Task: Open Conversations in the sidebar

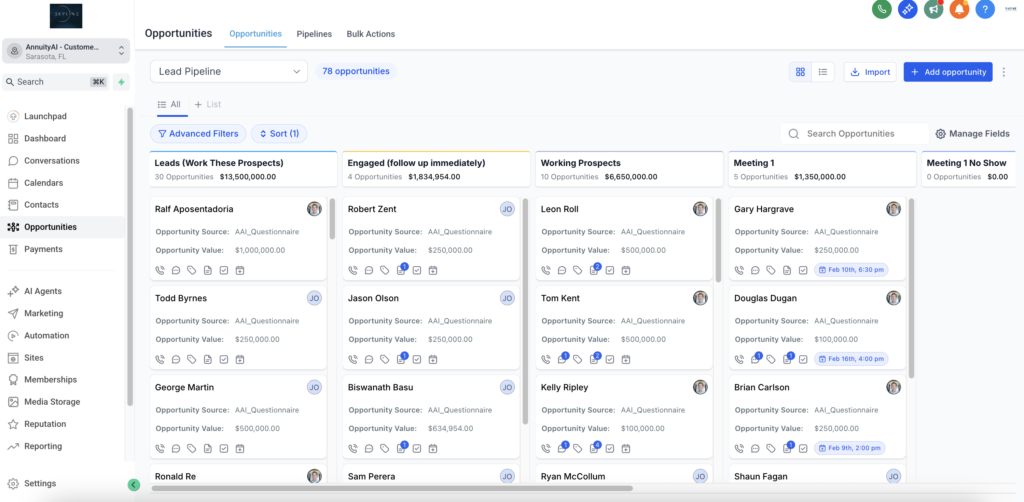Action: [51, 161]
